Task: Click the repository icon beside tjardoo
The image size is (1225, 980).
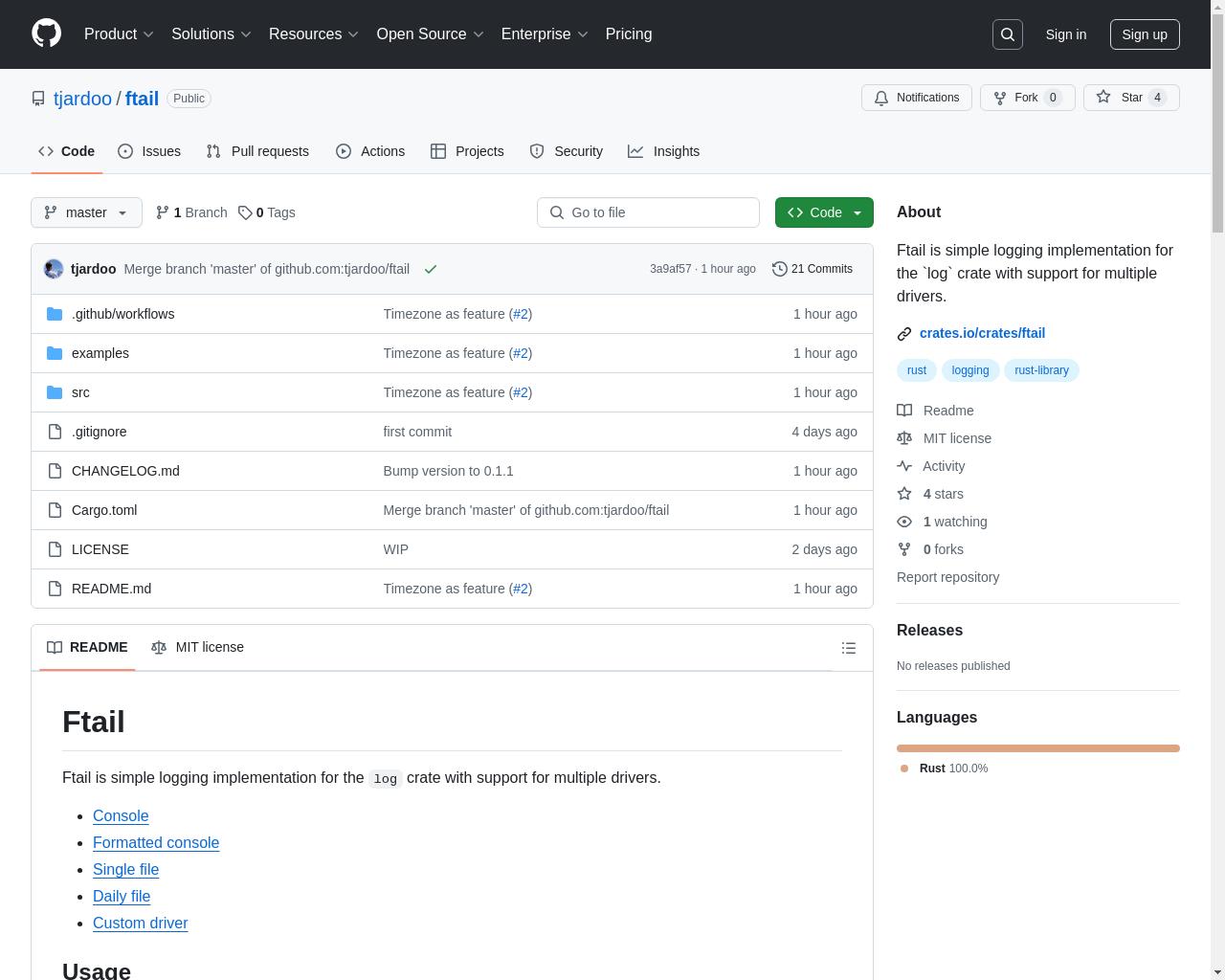Action: [x=38, y=99]
